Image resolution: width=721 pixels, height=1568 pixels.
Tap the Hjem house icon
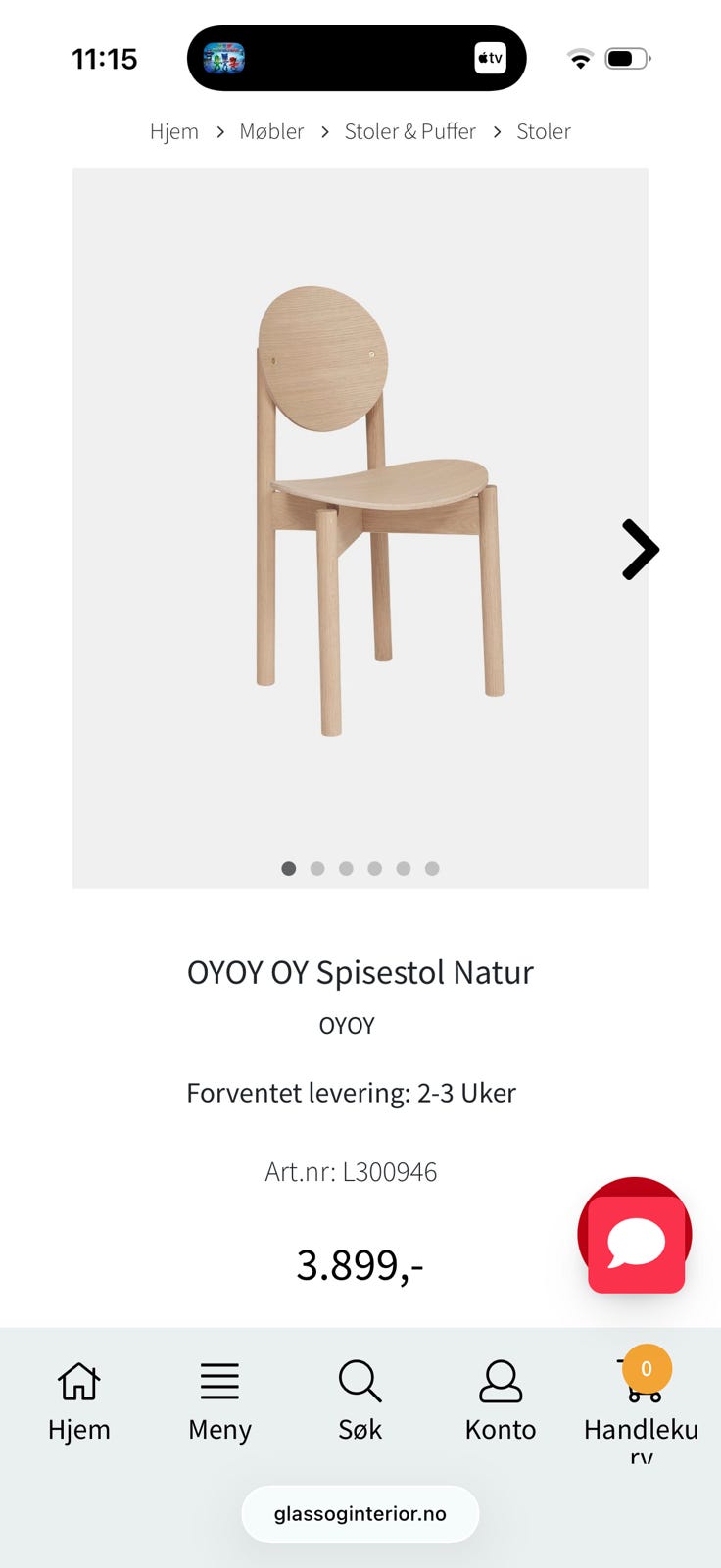tap(78, 1382)
